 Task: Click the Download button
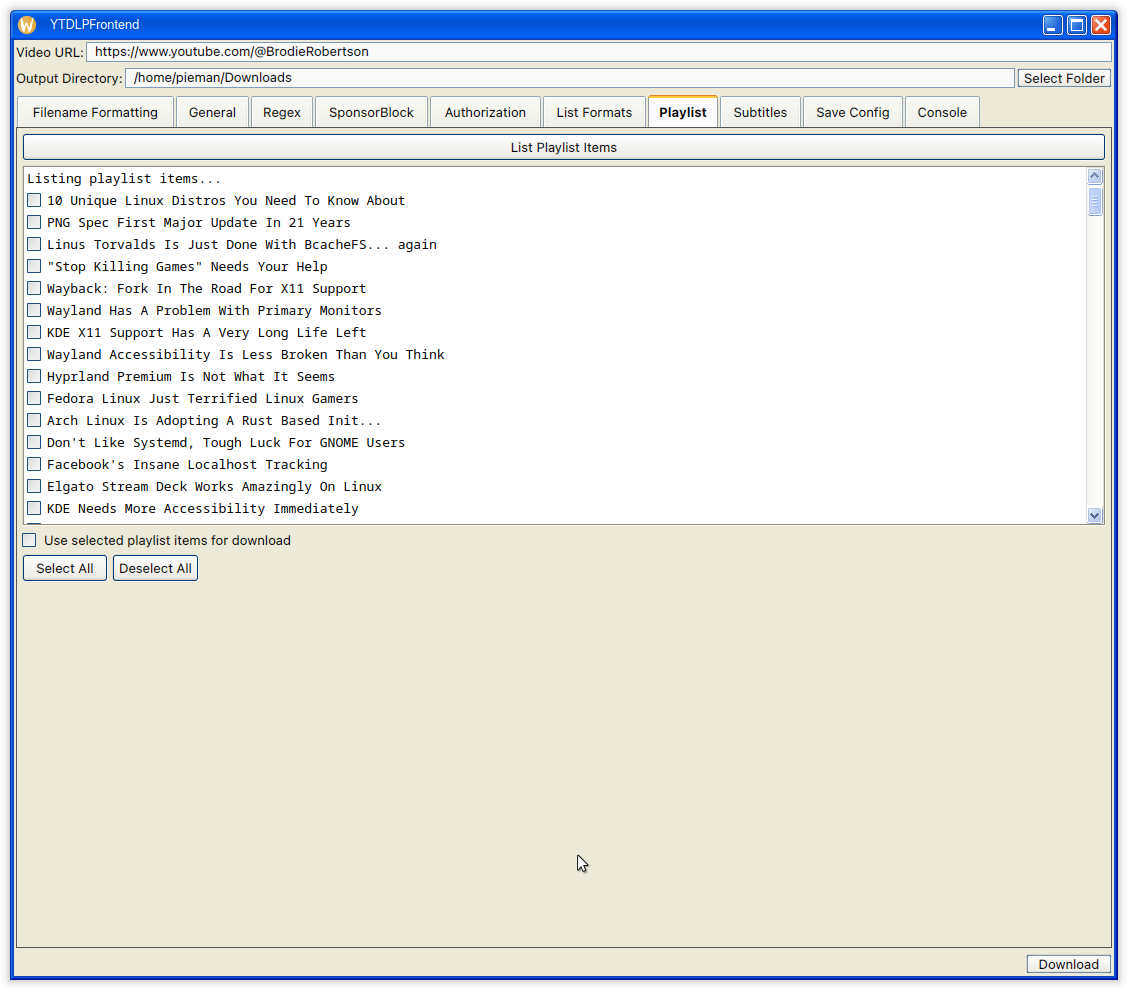(1068, 964)
